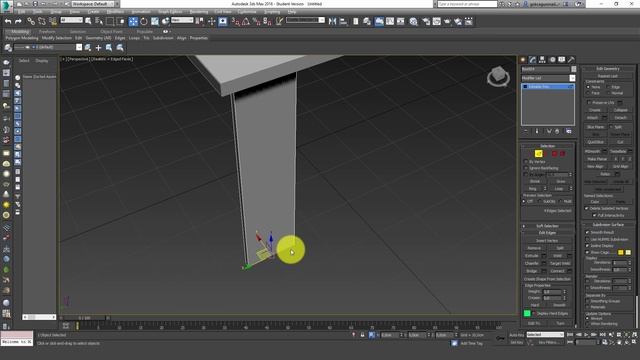640x360 pixels.
Task: Toggle the Angle Snap icon
Action: (x=246, y=21)
